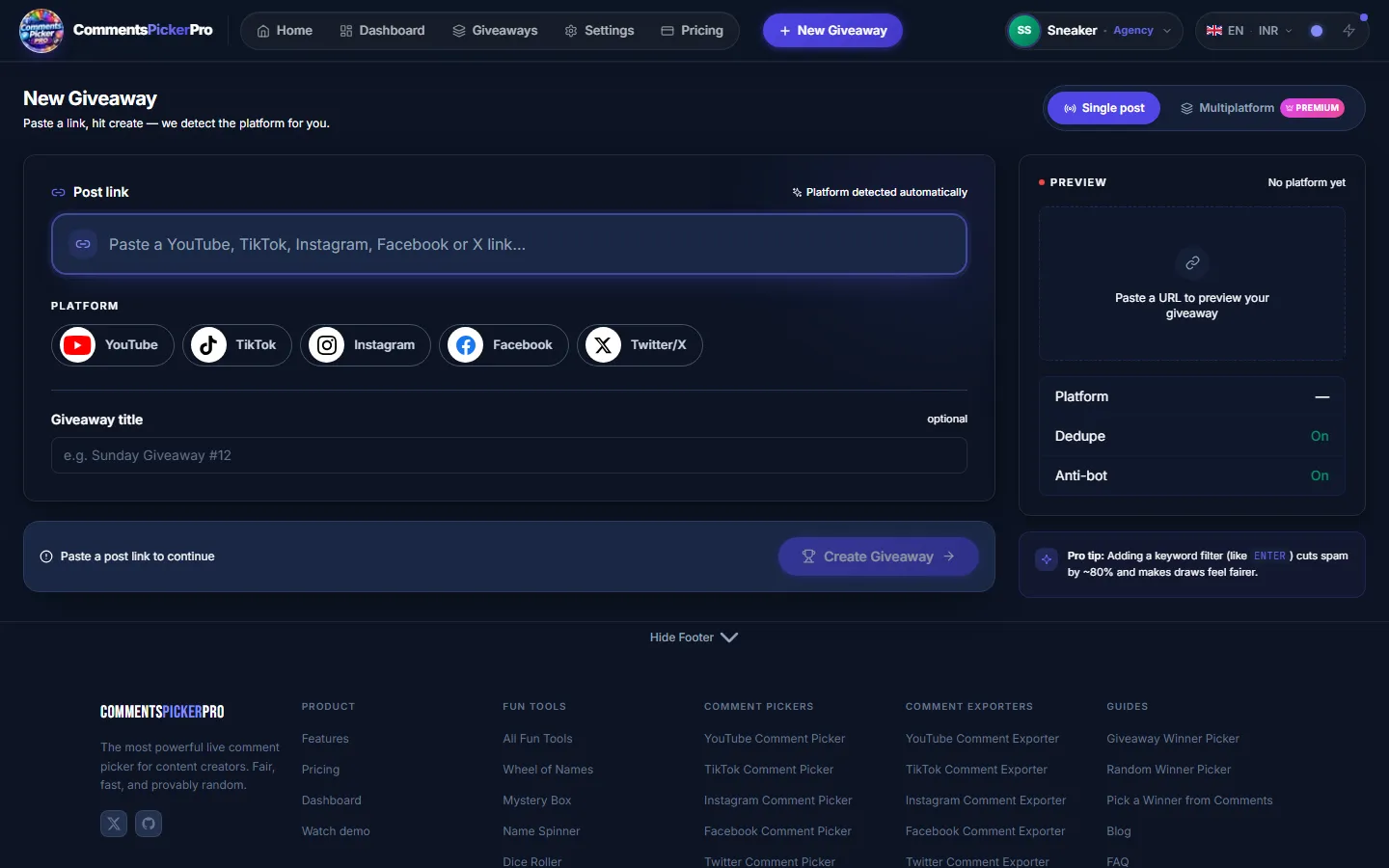Image resolution: width=1389 pixels, height=868 pixels.
Task: Open the YouTube Comment Picker footer link
Action: [775, 739]
